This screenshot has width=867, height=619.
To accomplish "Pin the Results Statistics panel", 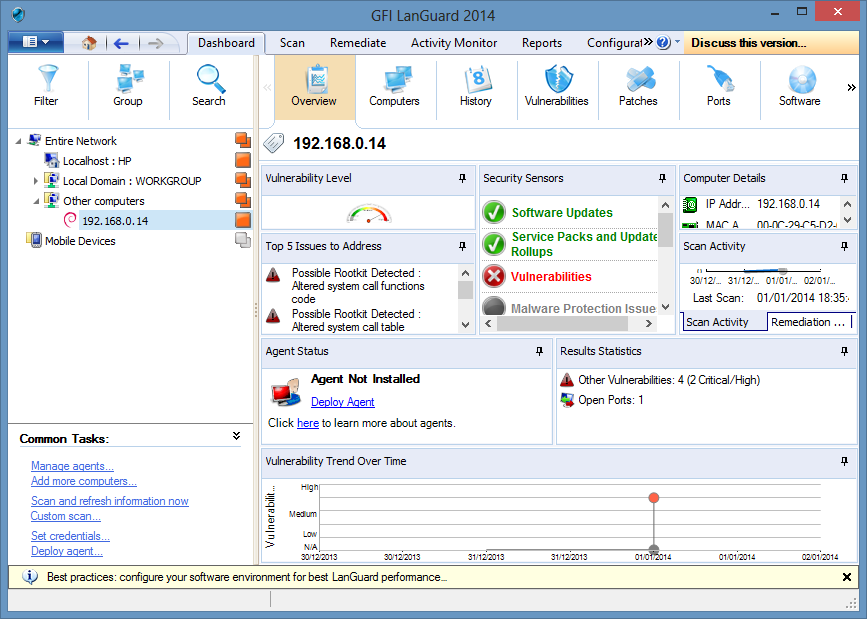I will (x=844, y=351).
